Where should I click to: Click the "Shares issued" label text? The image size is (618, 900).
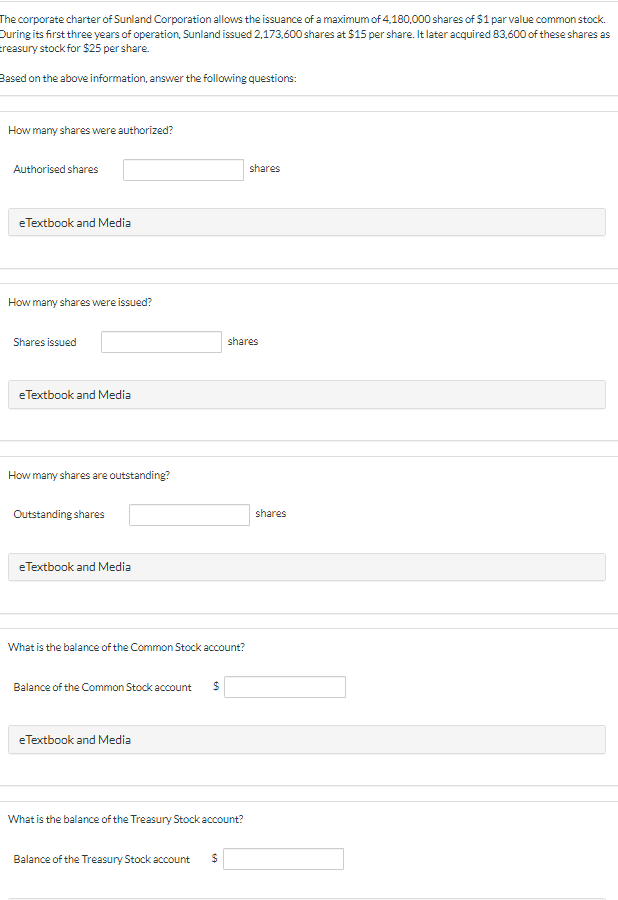[x=45, y=342]
